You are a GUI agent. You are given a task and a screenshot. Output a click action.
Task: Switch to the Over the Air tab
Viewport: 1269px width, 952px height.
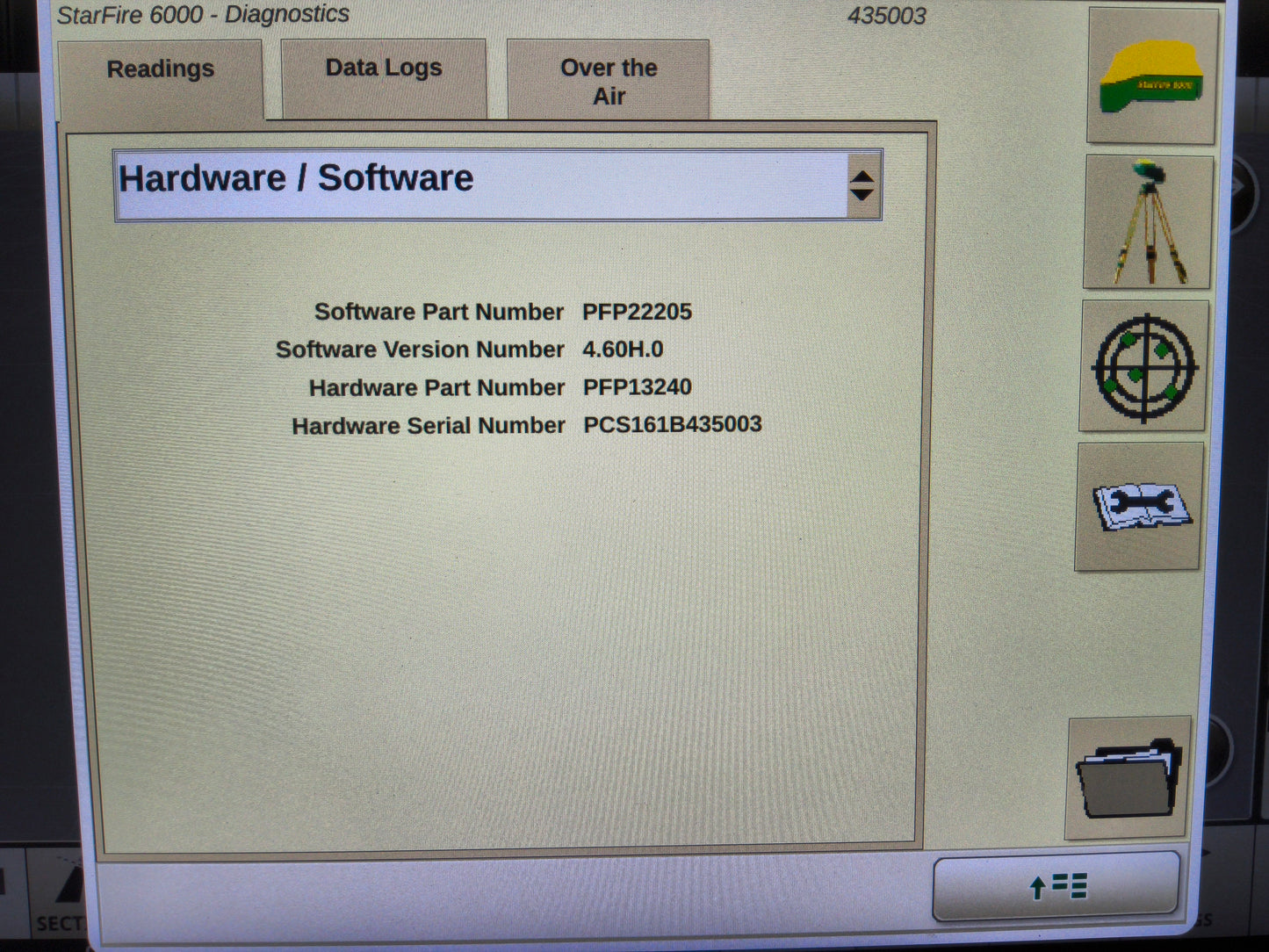click(x=609, y=80)
